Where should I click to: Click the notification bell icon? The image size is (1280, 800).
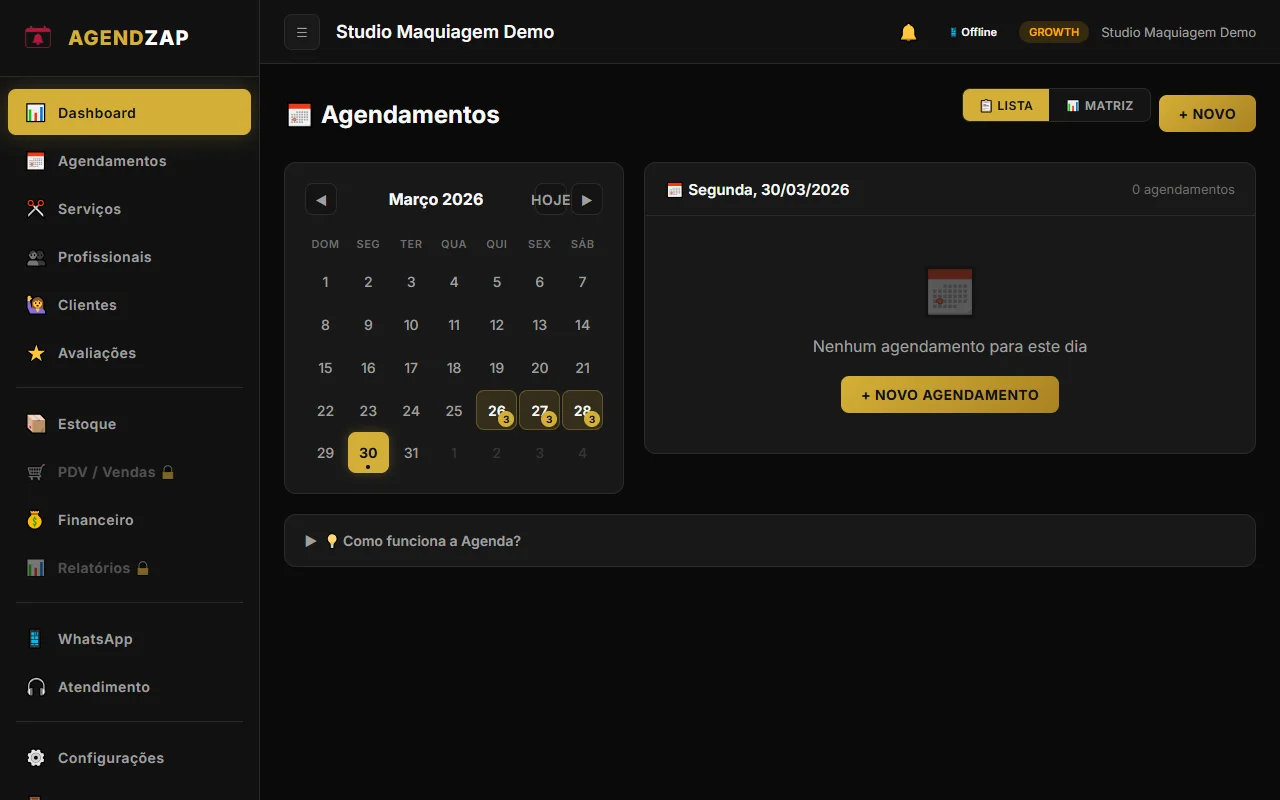[908, 32]
